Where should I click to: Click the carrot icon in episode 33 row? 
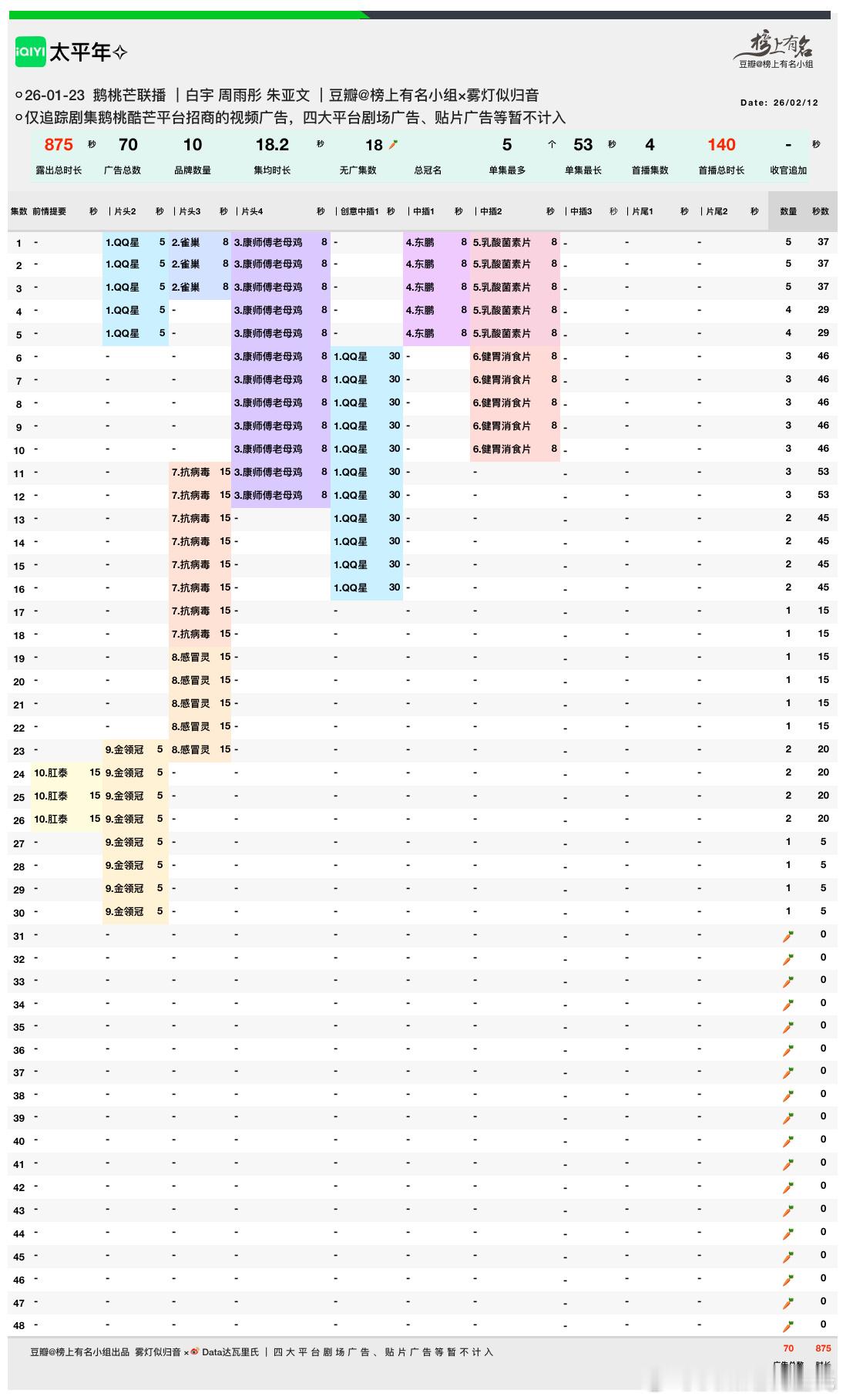tap(788, 982)
